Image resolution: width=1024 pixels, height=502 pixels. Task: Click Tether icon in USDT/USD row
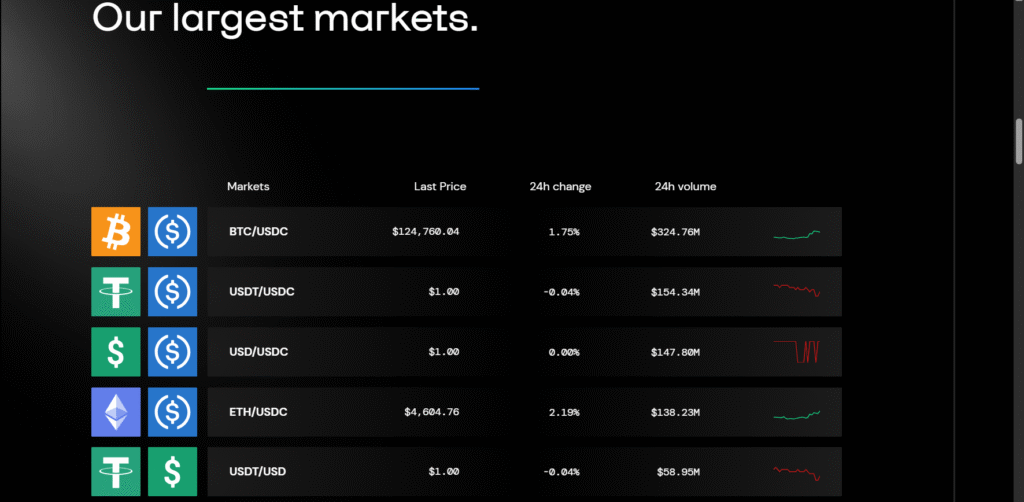coord(116,471)
